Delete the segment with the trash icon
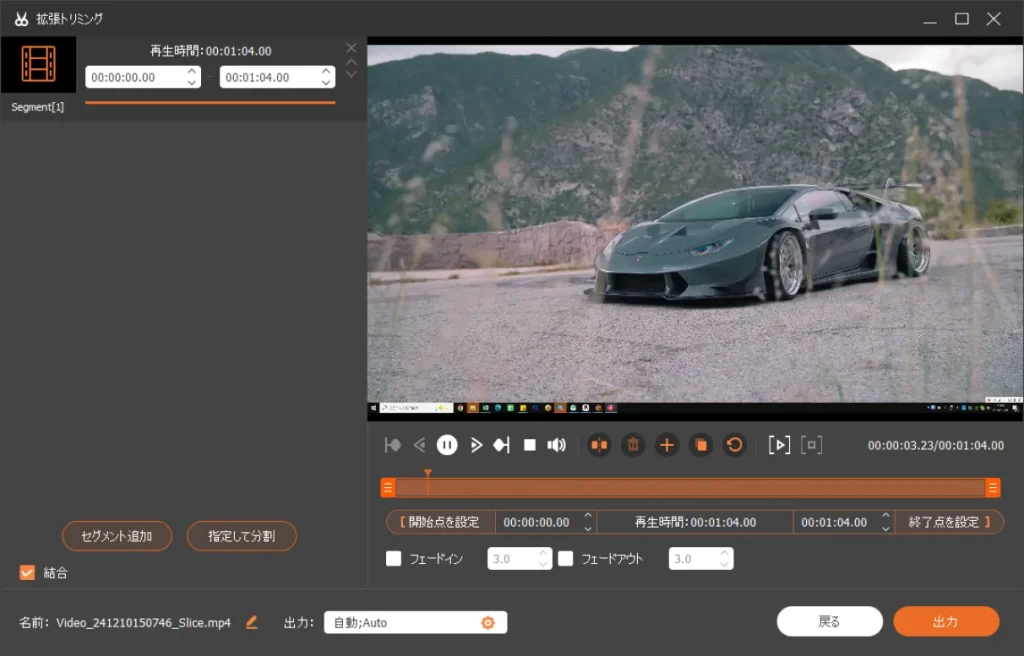1024x656 pixels. tap(633, 445)
